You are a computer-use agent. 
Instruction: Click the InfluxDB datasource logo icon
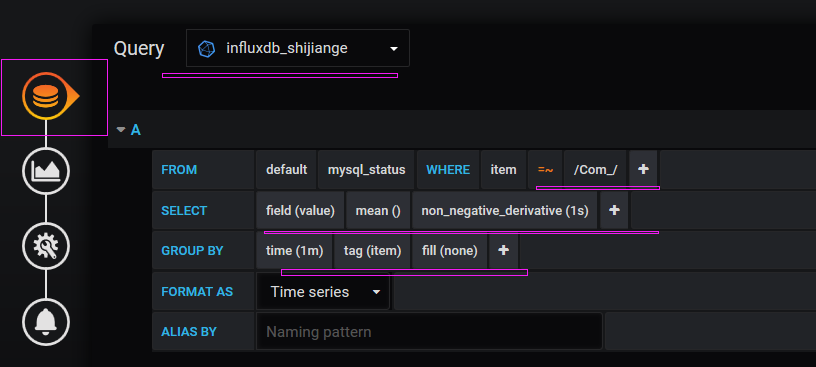(207, 48)
